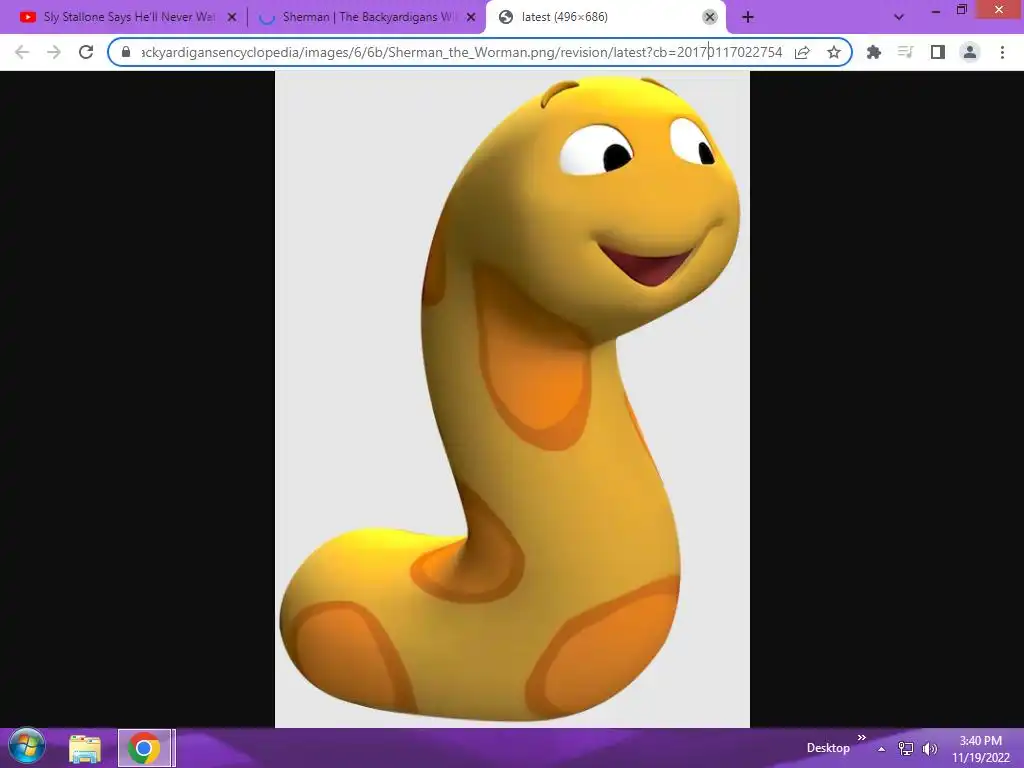Go back to the previous page

click(22, 52)
